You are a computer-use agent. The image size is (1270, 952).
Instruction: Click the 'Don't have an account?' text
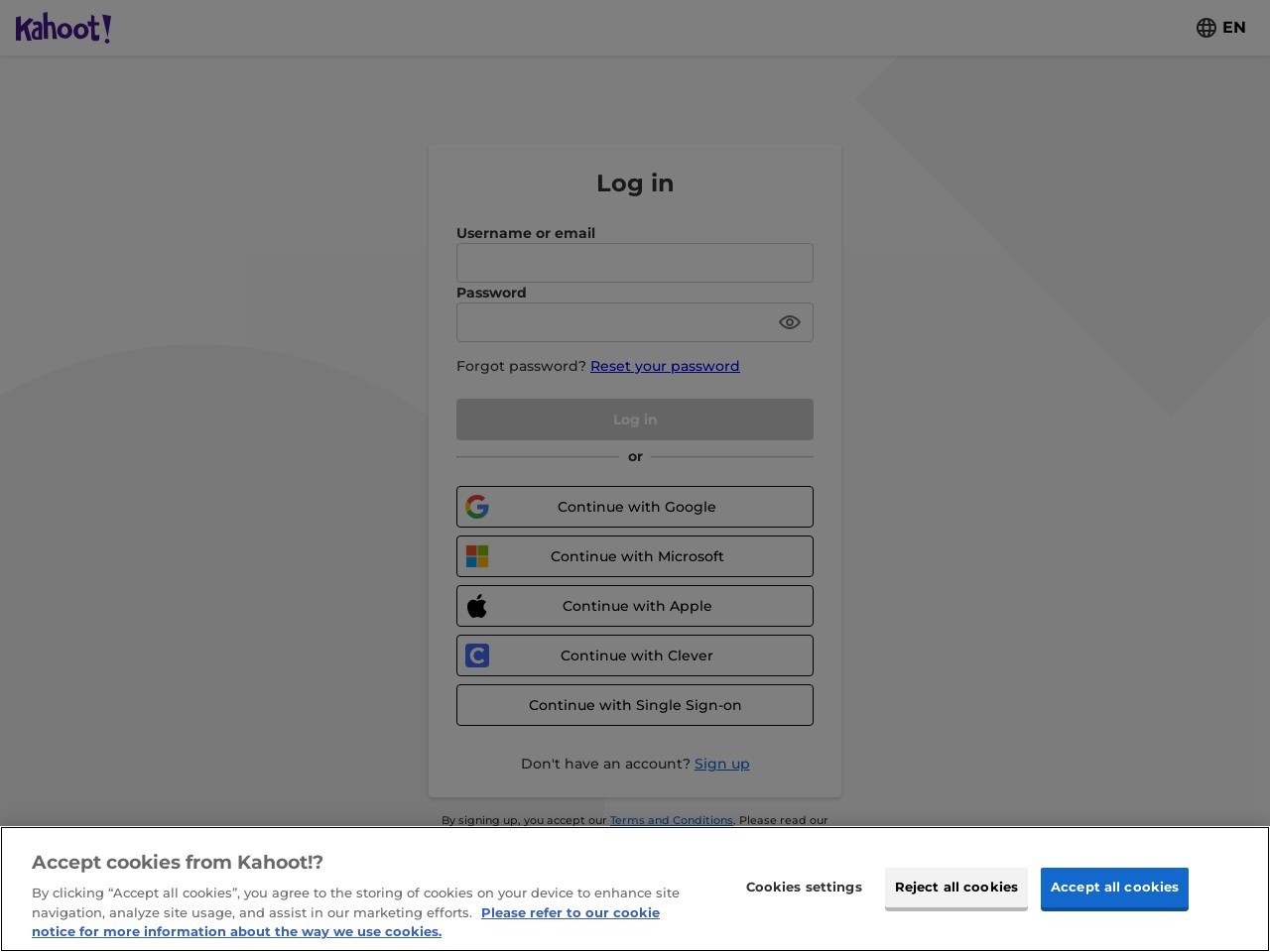pyautogui.click(x=605, y=764)
